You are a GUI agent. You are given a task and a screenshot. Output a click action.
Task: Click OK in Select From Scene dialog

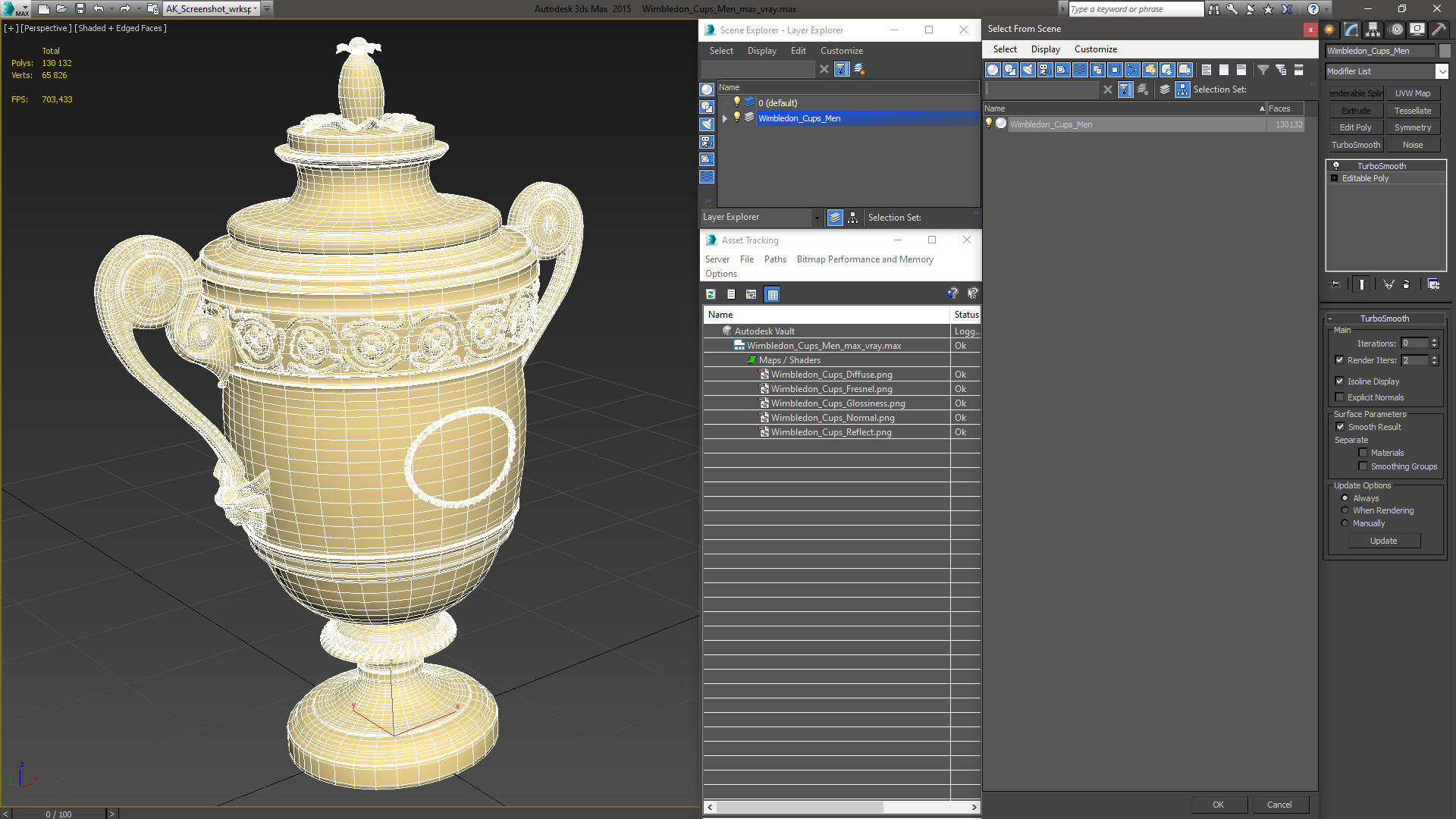[x=1218, y=805]
